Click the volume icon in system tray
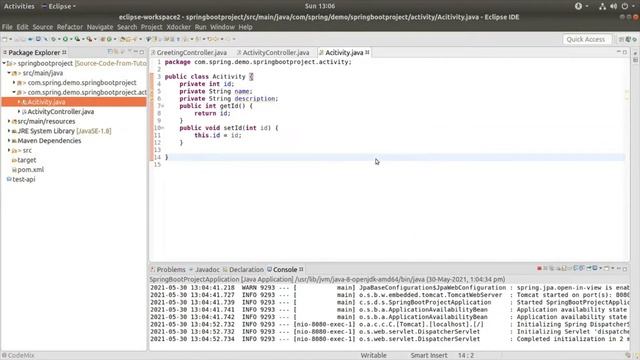The width and height of the screenshot is (640, 360). [x=613, y=6]
